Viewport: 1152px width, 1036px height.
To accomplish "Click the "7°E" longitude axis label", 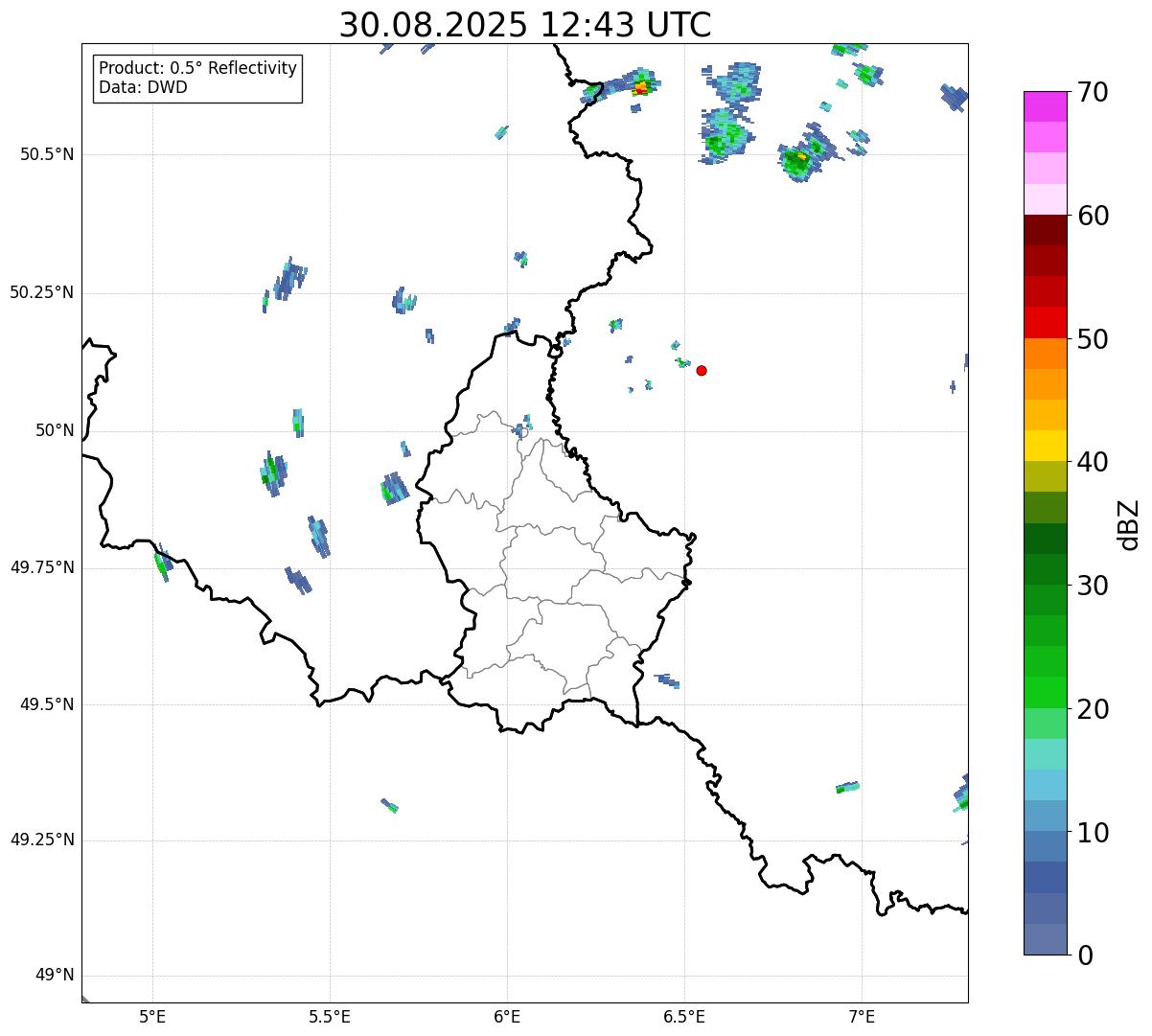I will pos(862,1016).
